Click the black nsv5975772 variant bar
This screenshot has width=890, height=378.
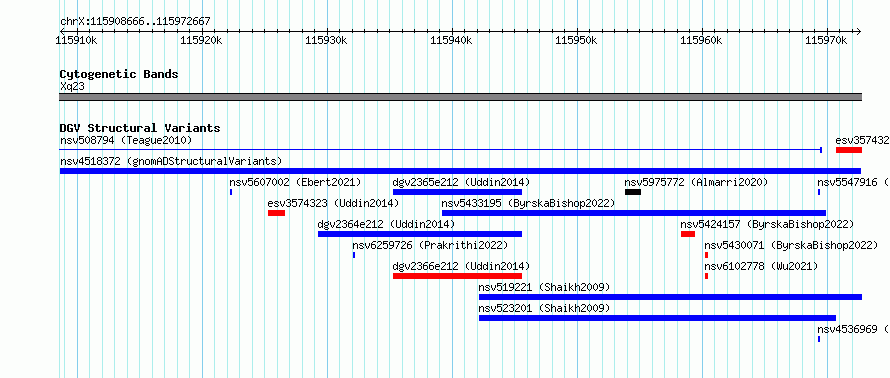tap(633, 192)
